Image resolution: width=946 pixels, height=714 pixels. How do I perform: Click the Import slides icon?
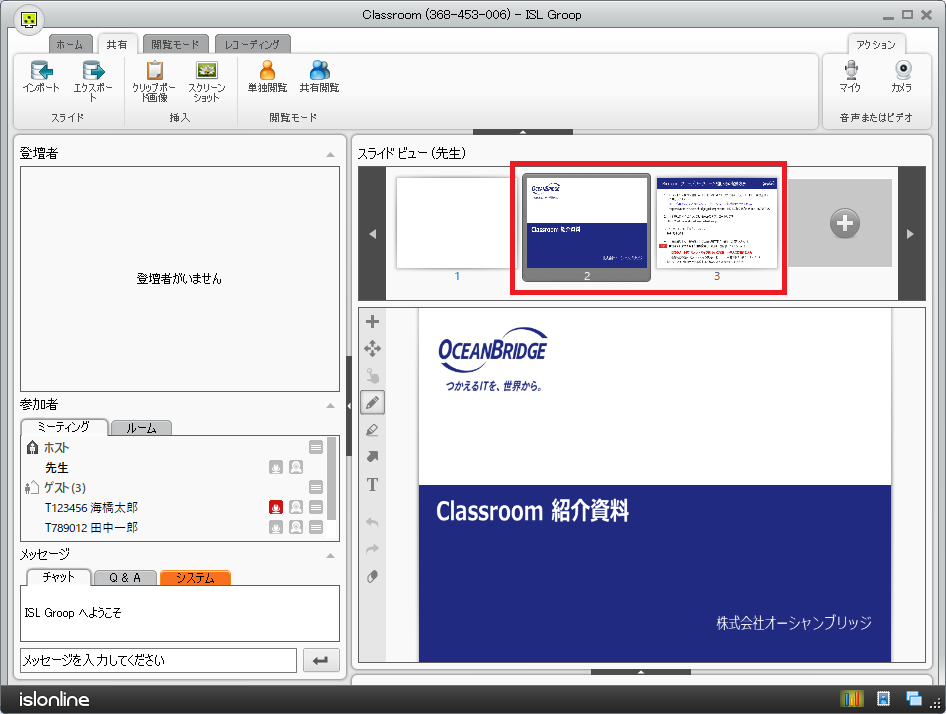click(x=41, y=76)
